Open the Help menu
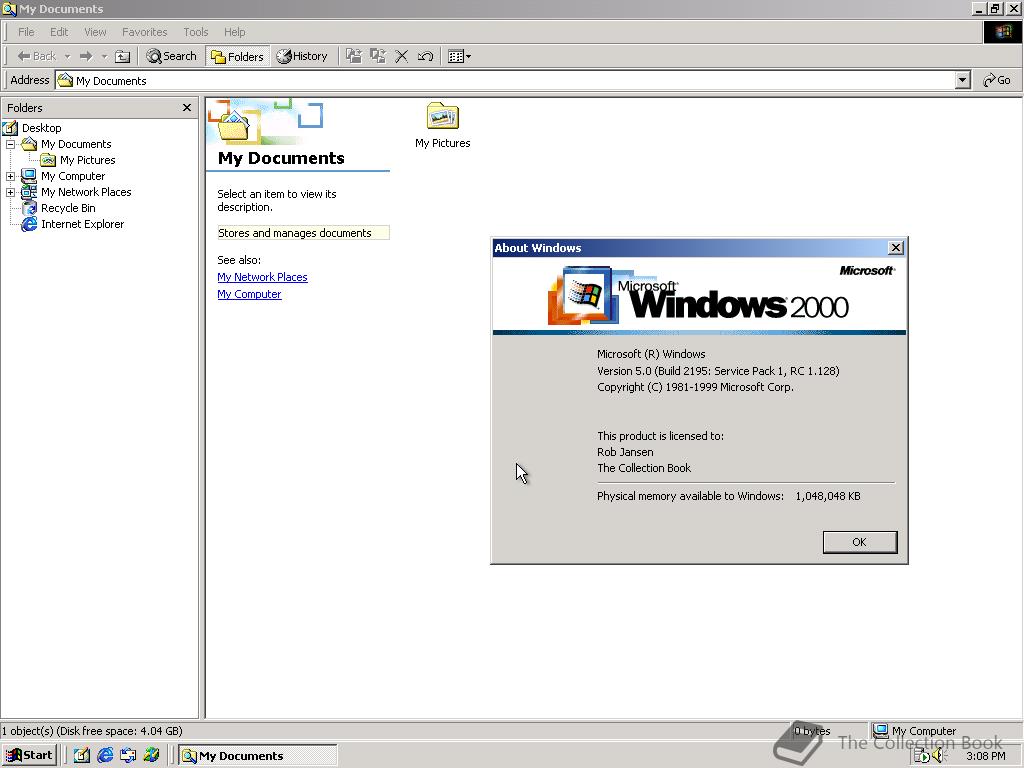Viewport: 1024px width, 768px height. coord(234,32)
